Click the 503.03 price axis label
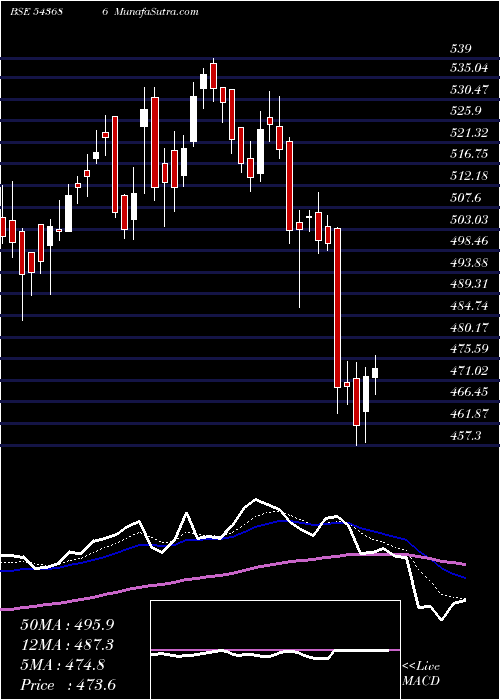 click(470, 219)
